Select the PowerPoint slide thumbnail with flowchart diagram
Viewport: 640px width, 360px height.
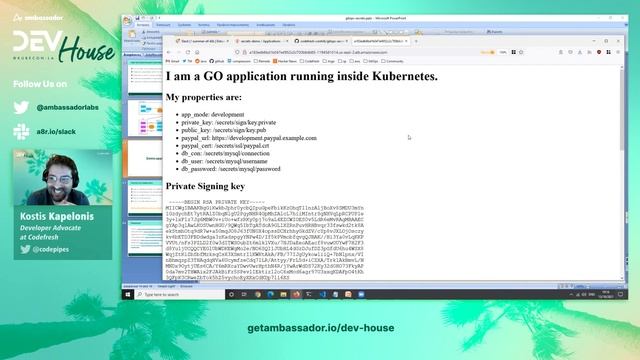(145, 118)
